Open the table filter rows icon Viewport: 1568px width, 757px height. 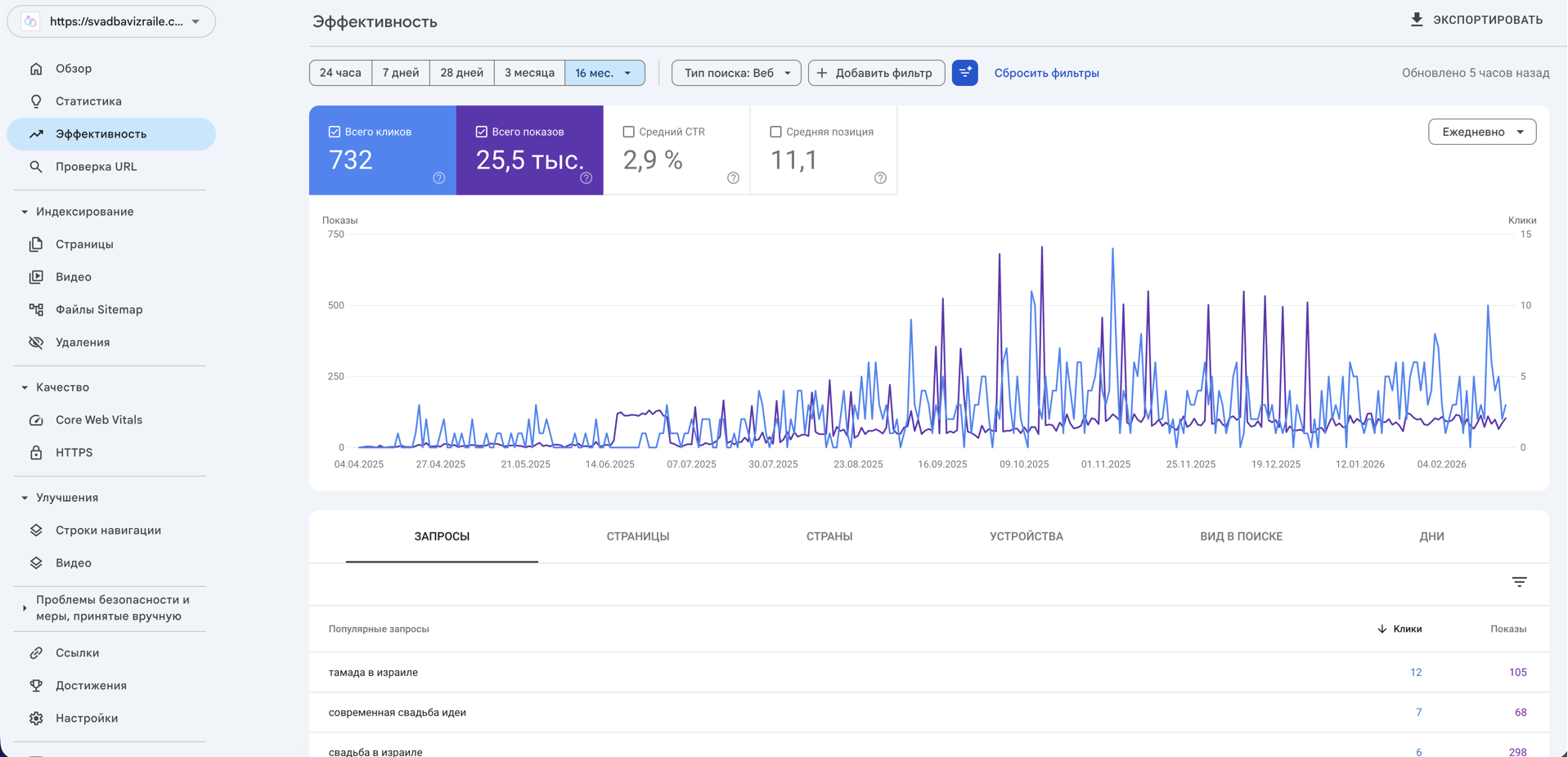click(1519, 582)
